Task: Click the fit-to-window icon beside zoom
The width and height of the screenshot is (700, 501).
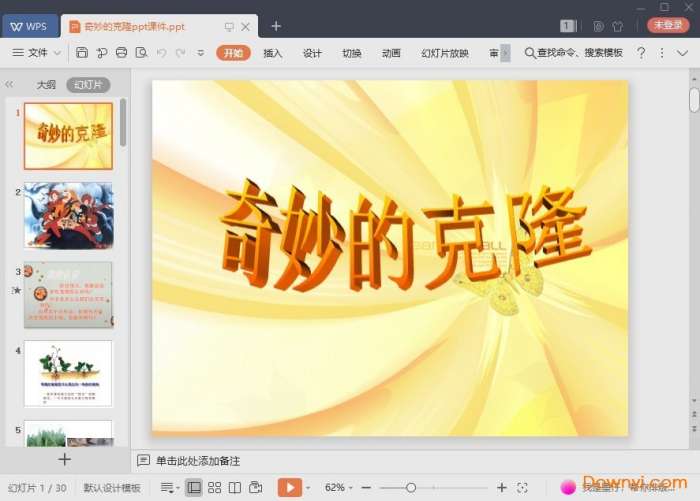Action: [x=522, y=487]
